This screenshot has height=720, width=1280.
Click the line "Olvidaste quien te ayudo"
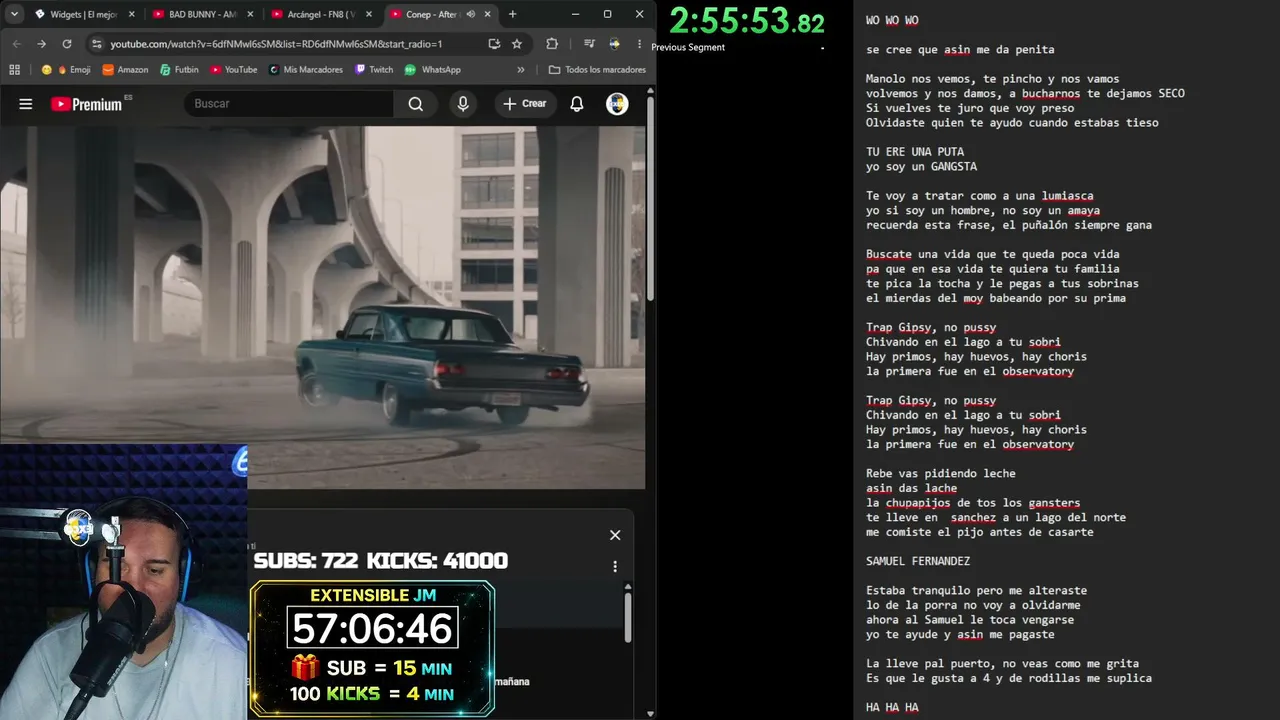1012,123
